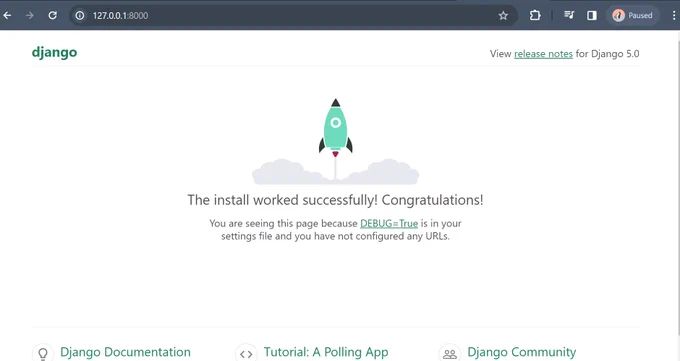Open the Paused profile button
The width and height of the screenshot is (680, 361).
pos(632,16)
